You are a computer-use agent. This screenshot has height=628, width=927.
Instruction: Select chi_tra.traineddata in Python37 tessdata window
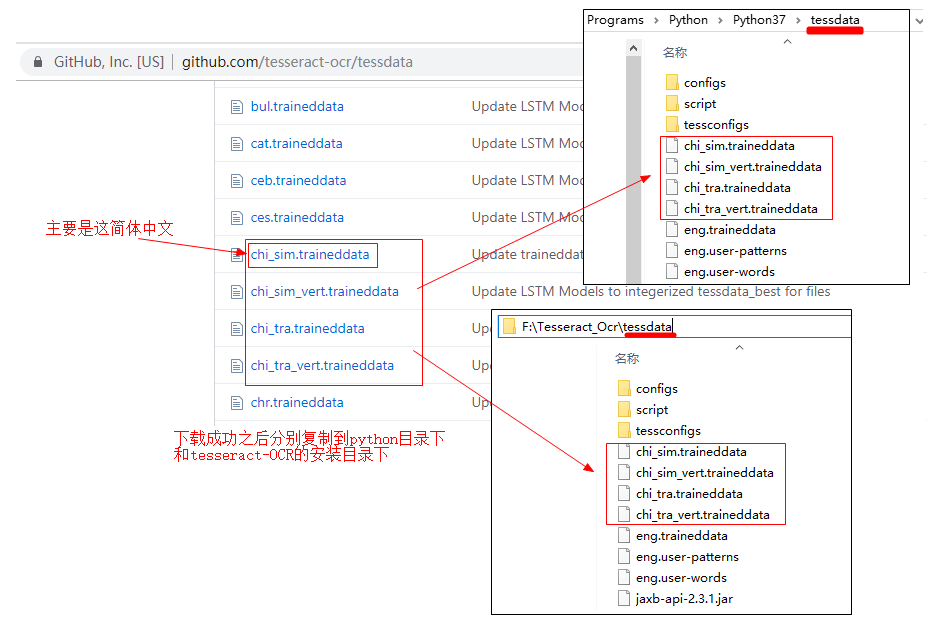tap(737, 187)
